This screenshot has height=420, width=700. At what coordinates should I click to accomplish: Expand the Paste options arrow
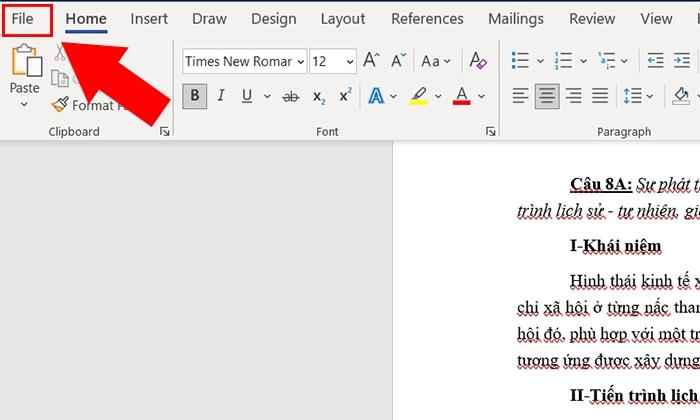tap(24, 104)
